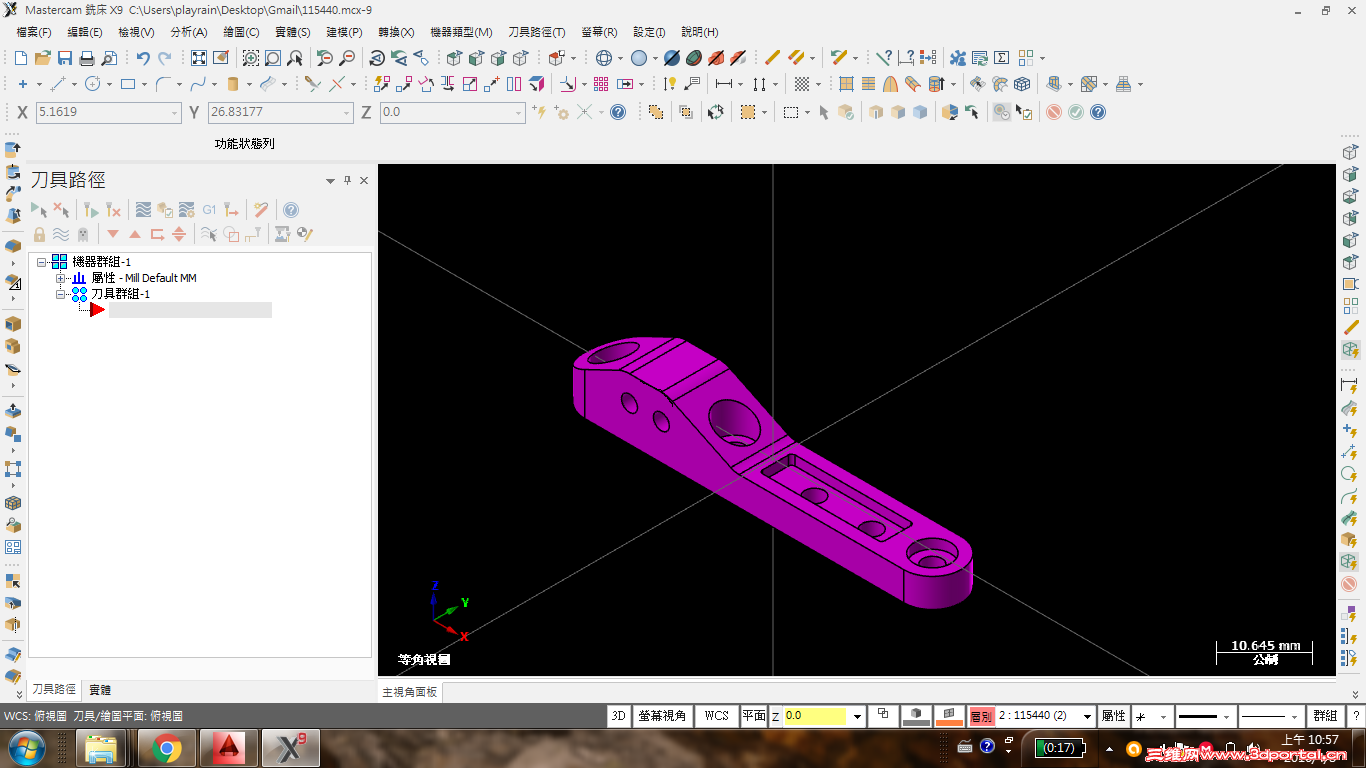This screenshot has width=1366, height=768.
Task: Click the green OK checkmark icon
Action: click(1076, 112)
